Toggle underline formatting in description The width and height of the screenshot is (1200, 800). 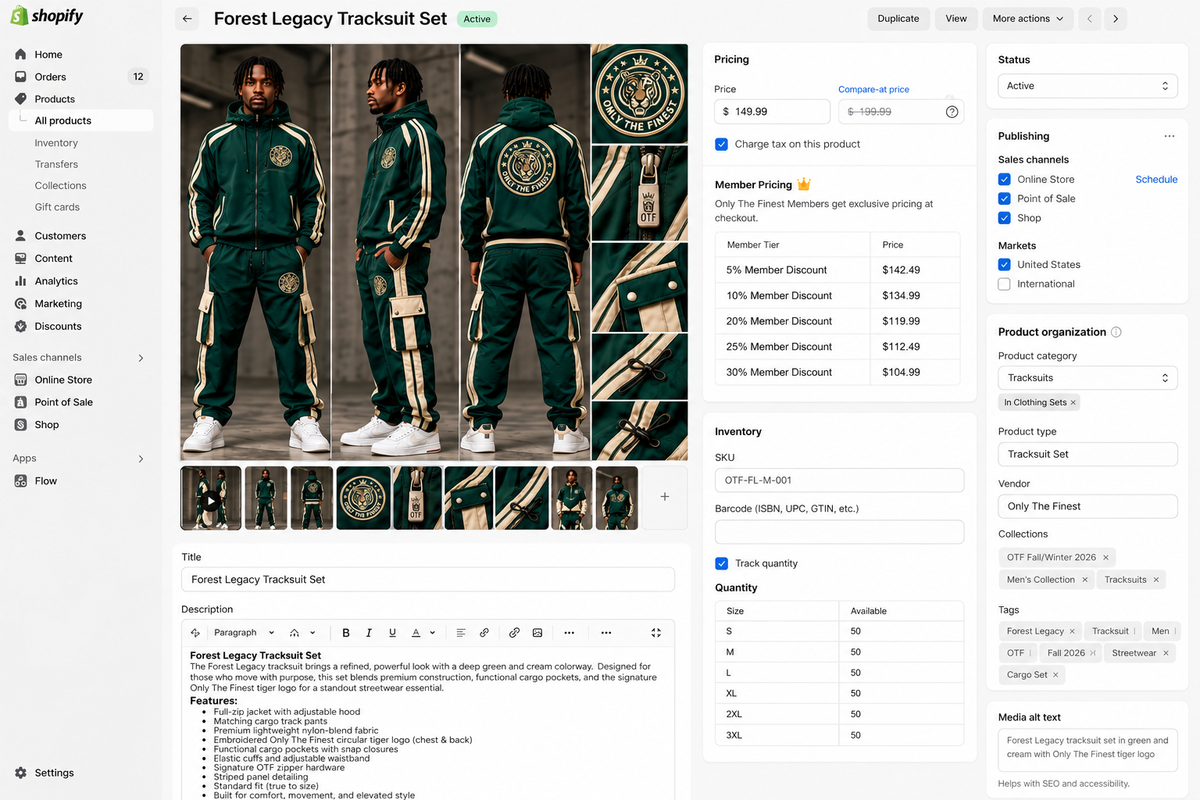tap(392, 633)
